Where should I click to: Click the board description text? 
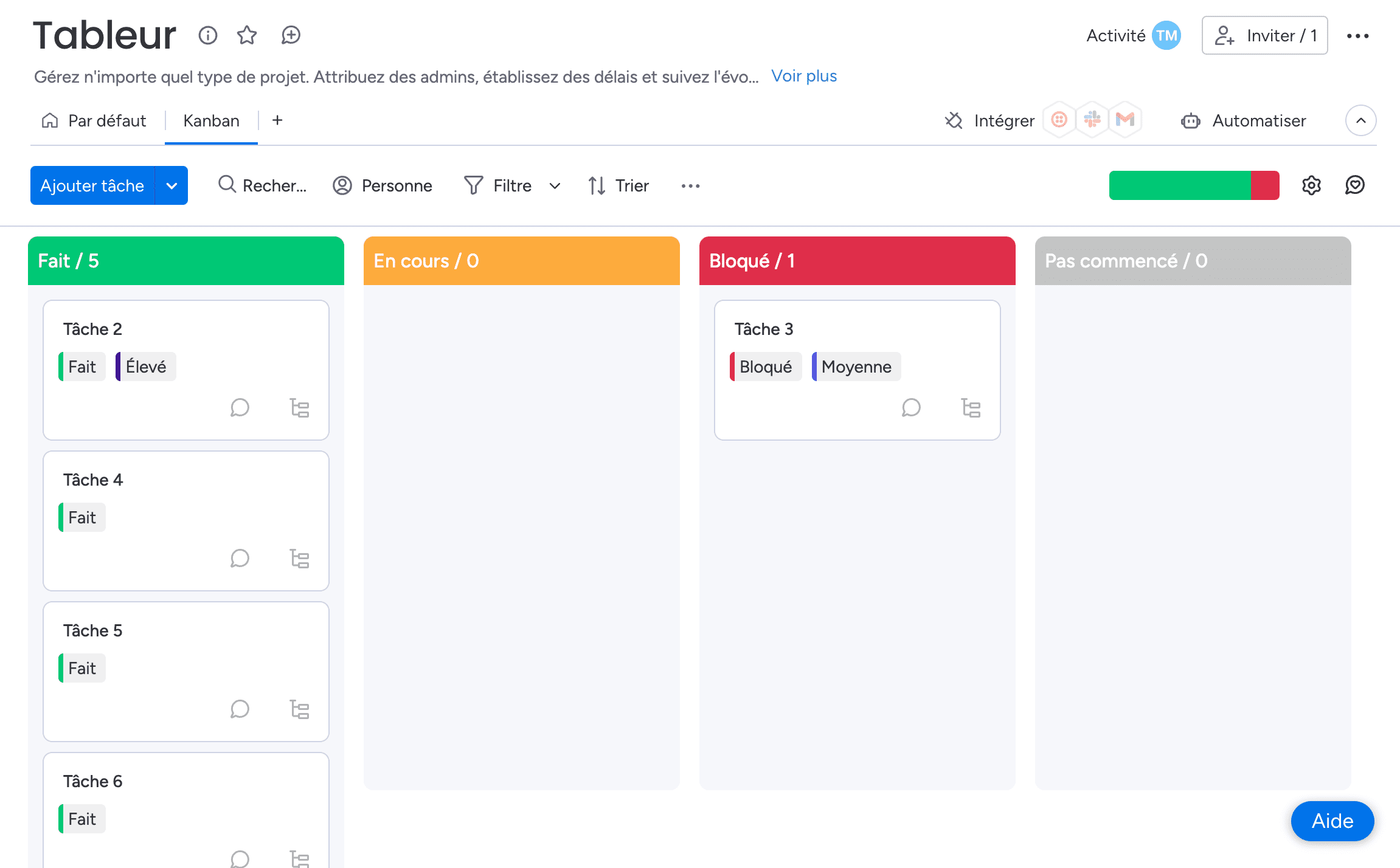click(396, 77)
